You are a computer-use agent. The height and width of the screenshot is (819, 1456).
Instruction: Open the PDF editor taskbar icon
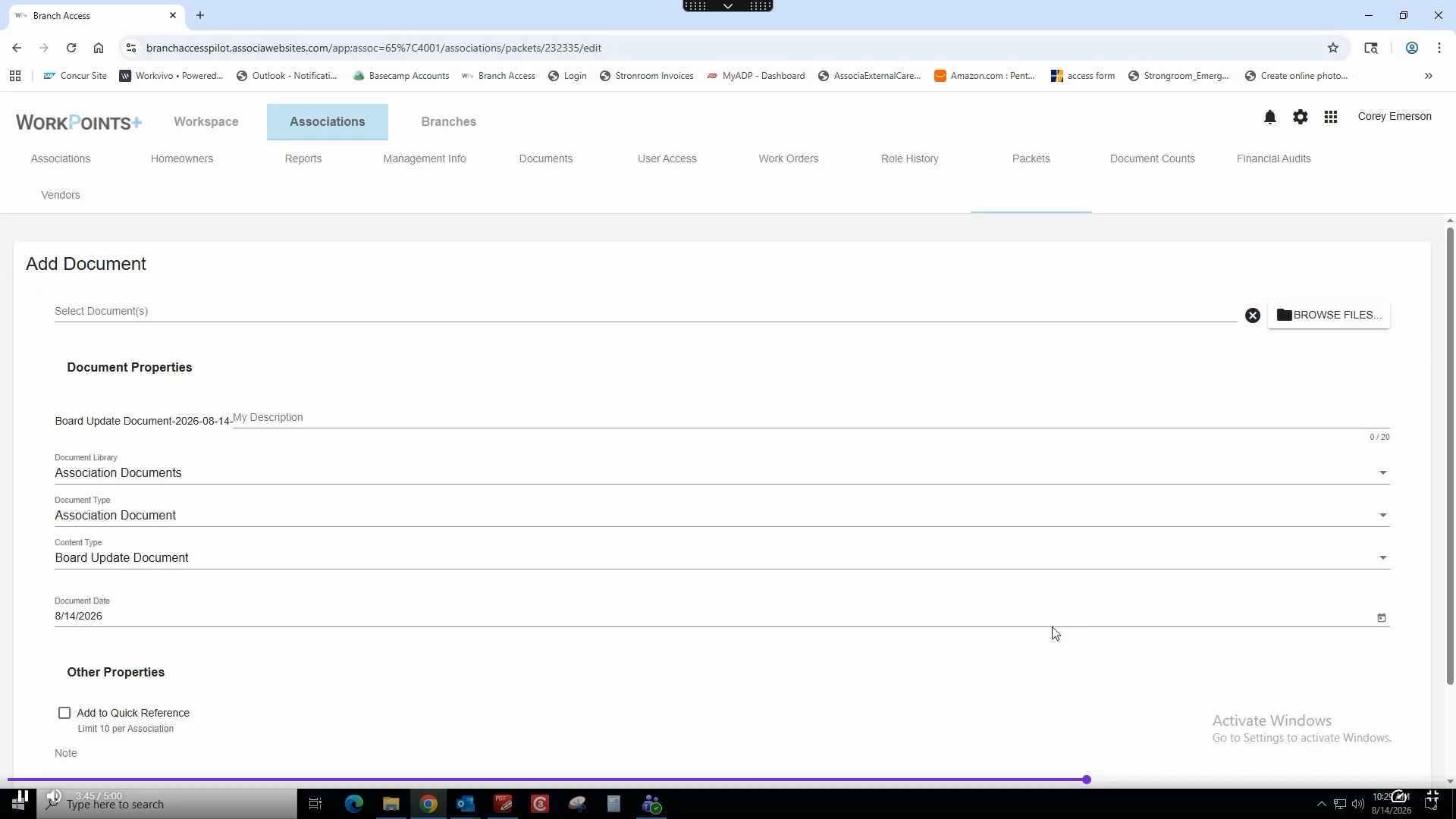[x=503, y=804]
